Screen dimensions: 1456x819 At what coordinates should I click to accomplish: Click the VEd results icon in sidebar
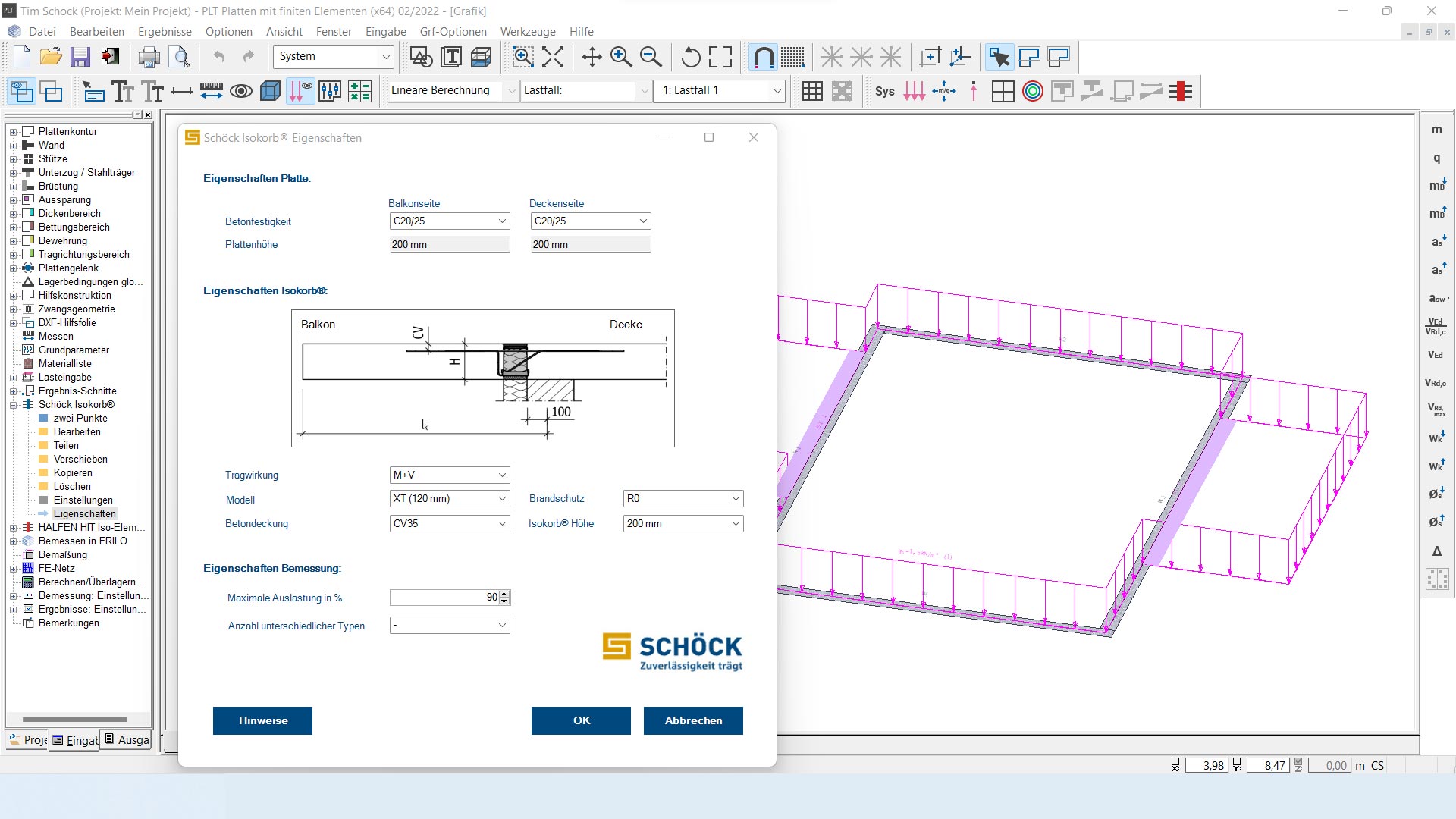(1437, 355)
